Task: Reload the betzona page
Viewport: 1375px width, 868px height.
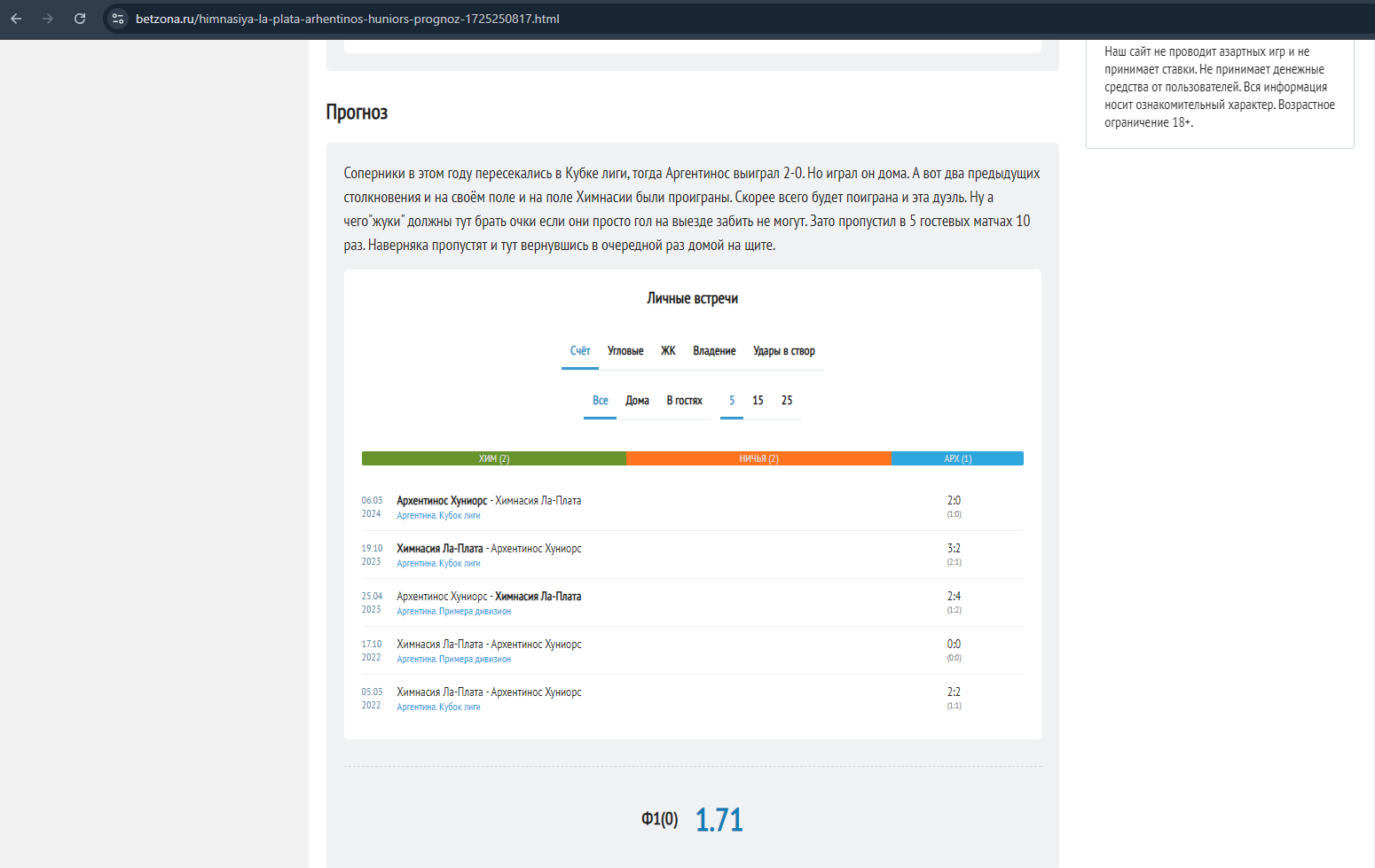Action: (80, 19)
